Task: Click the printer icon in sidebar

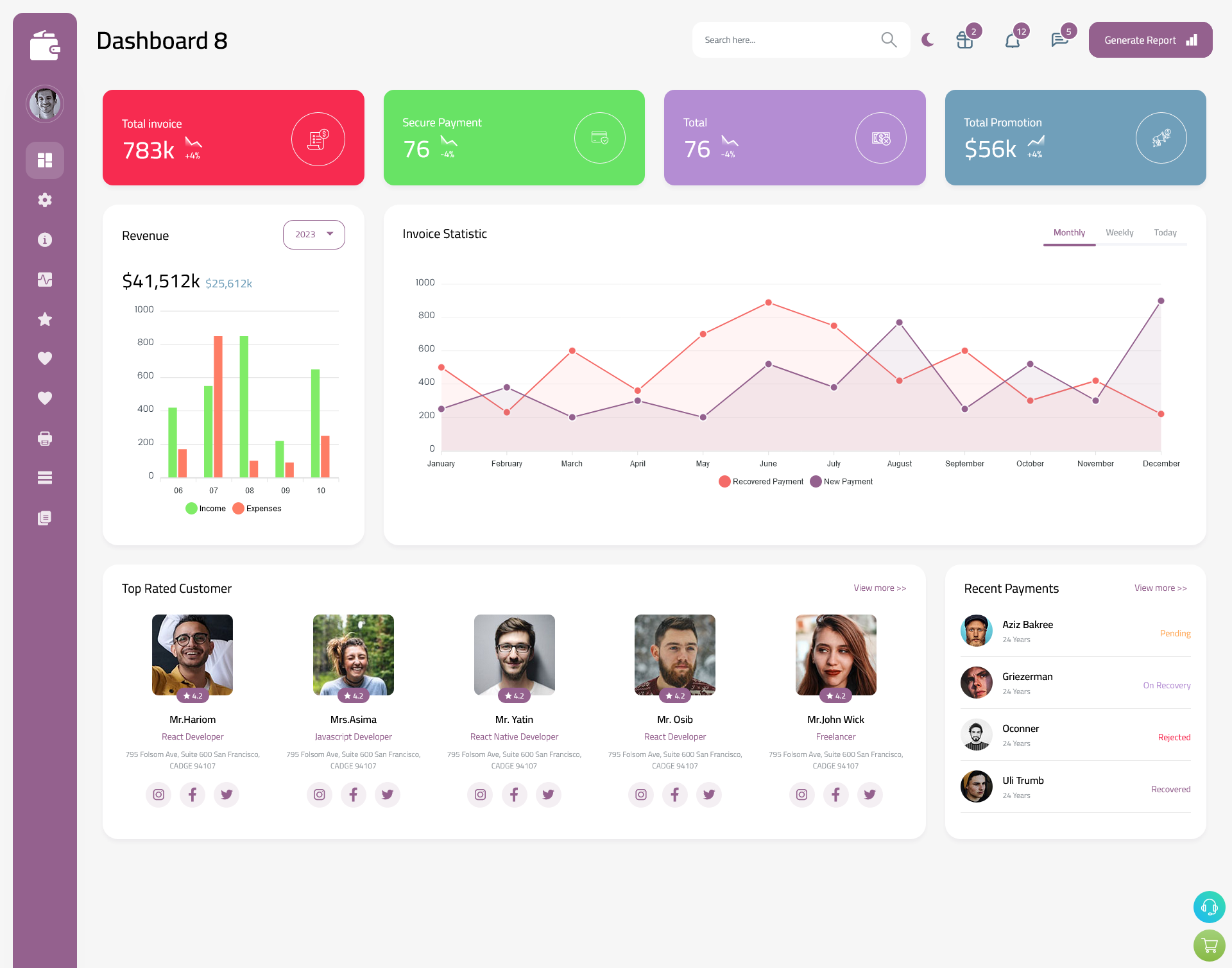Action: [45, 438]
